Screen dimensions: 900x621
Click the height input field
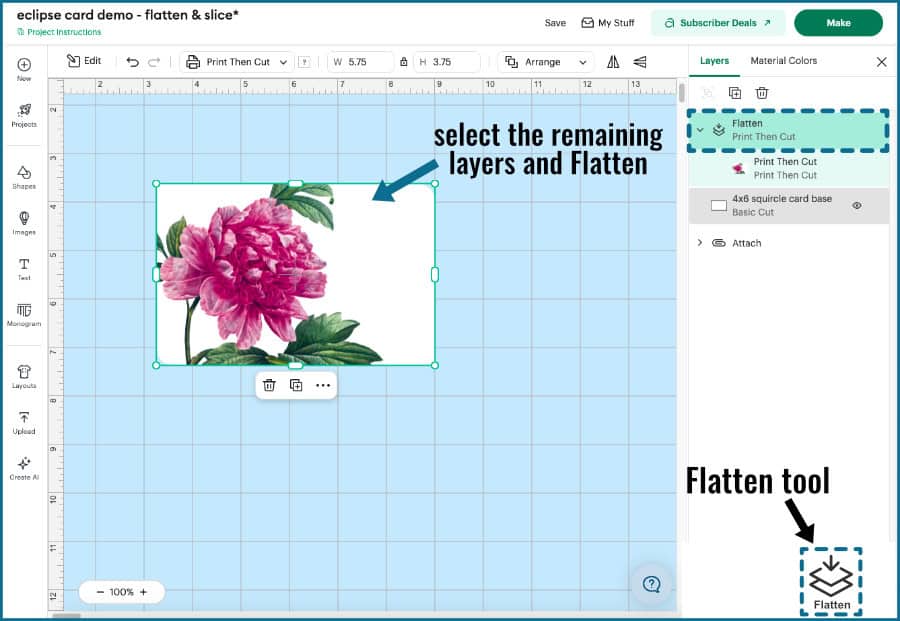coord(447,62)
